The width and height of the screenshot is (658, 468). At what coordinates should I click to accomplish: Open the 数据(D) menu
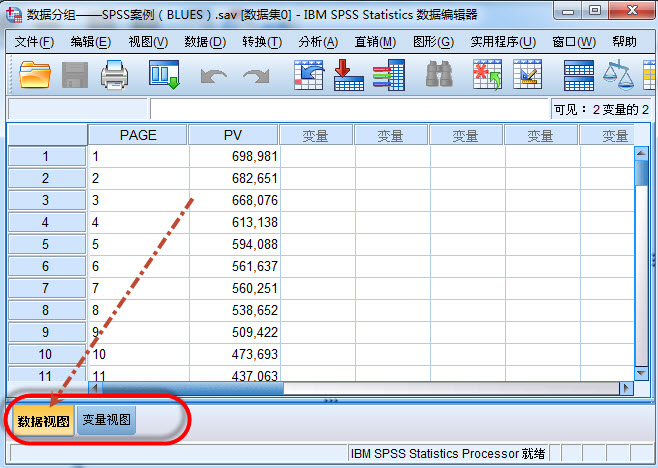point(205,42)
